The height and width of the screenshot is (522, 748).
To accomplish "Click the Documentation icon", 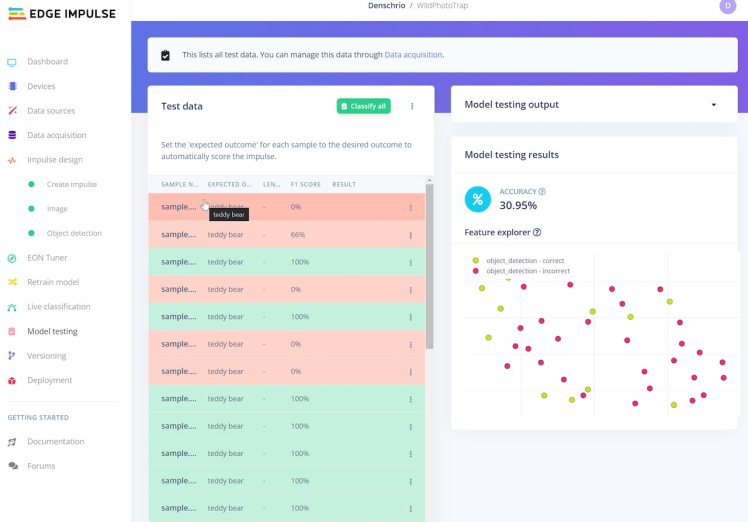I will click(x=12, y=442).
